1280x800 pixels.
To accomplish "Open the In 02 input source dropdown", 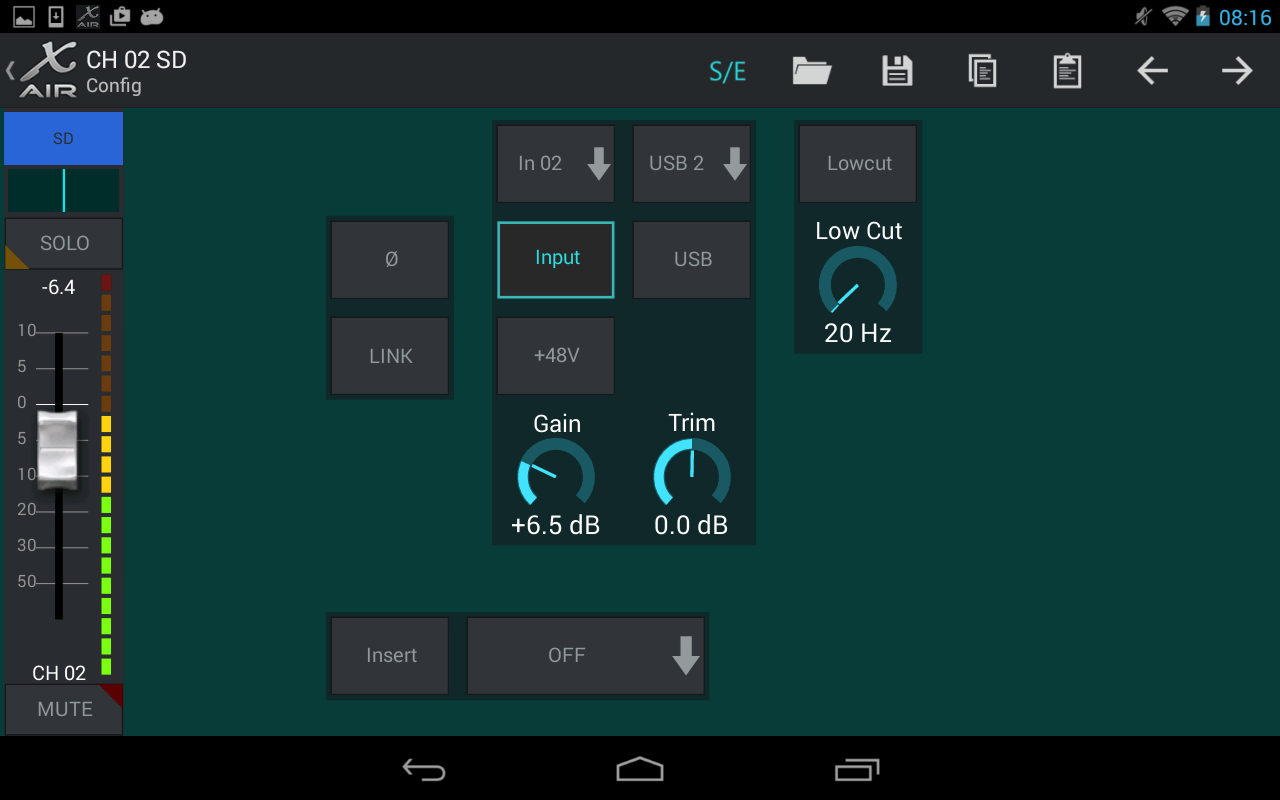I will (555, 162).
